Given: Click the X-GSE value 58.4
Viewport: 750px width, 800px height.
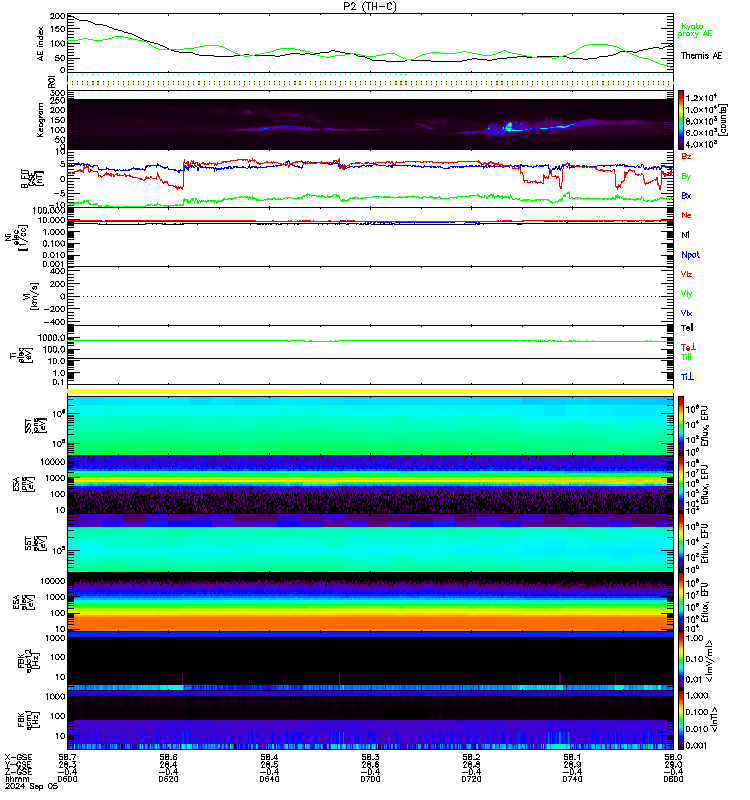Looking at the screenshot, I should point(269,758).
